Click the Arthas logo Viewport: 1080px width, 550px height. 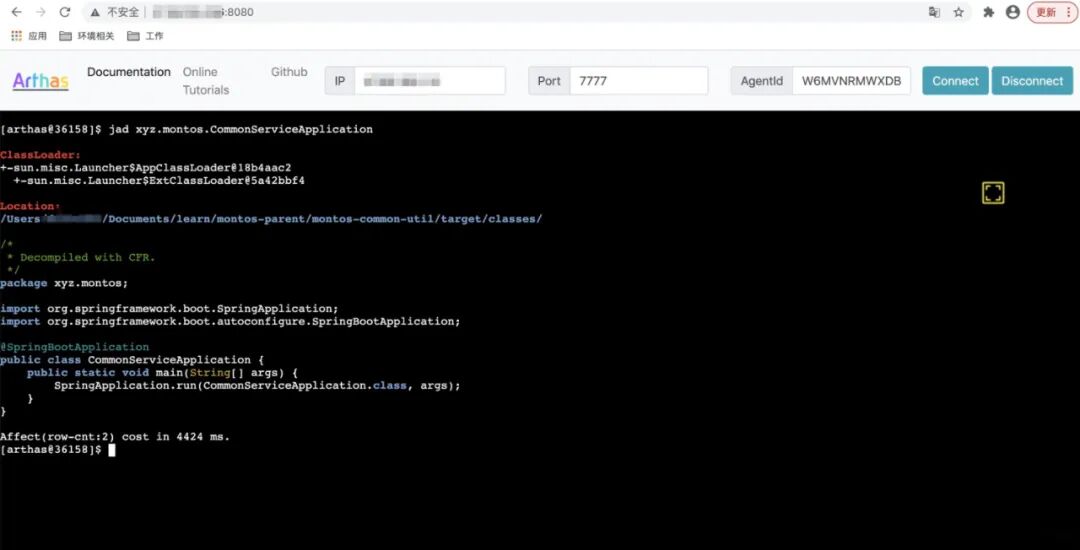point(41,81)
